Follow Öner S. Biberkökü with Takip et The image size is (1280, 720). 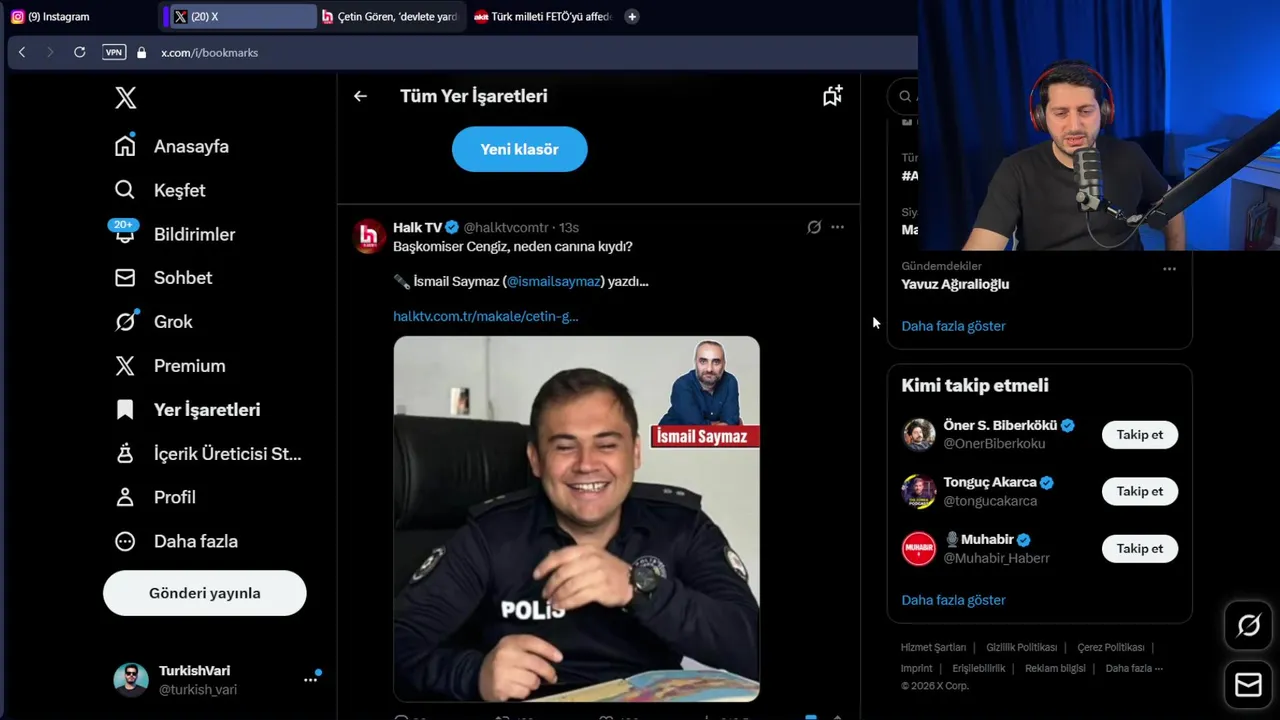(x=1140, y=434)
